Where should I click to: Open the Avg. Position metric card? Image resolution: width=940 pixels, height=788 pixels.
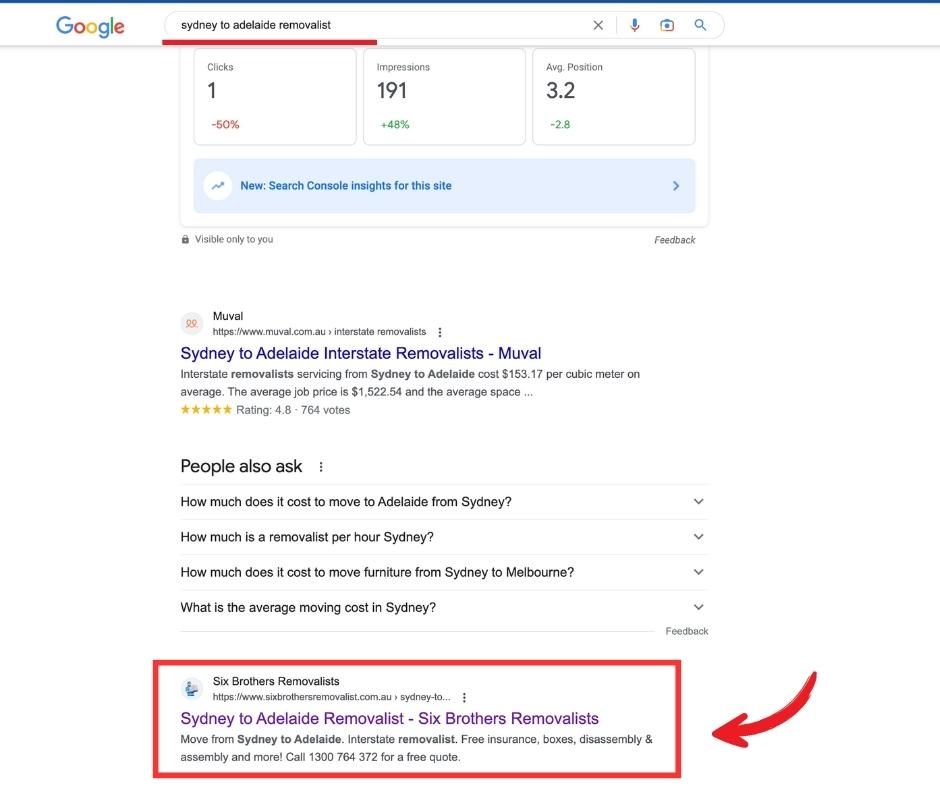[614, 97]
